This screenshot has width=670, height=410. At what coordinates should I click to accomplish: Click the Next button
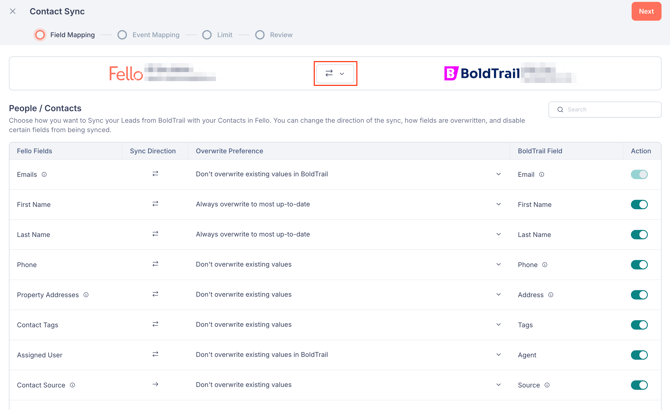coord(646,12)
